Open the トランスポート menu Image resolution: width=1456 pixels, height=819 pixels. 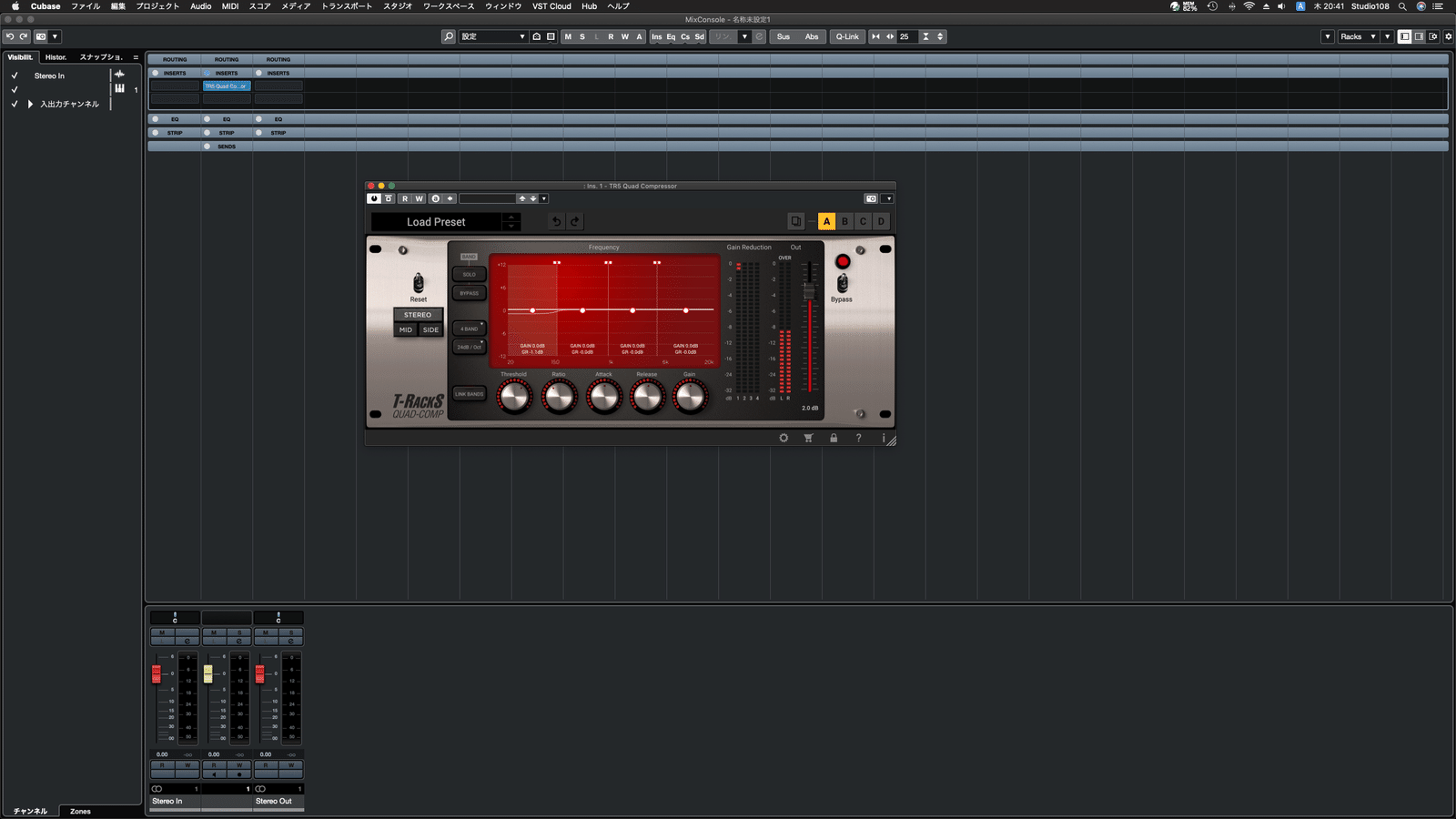(347, 6)
